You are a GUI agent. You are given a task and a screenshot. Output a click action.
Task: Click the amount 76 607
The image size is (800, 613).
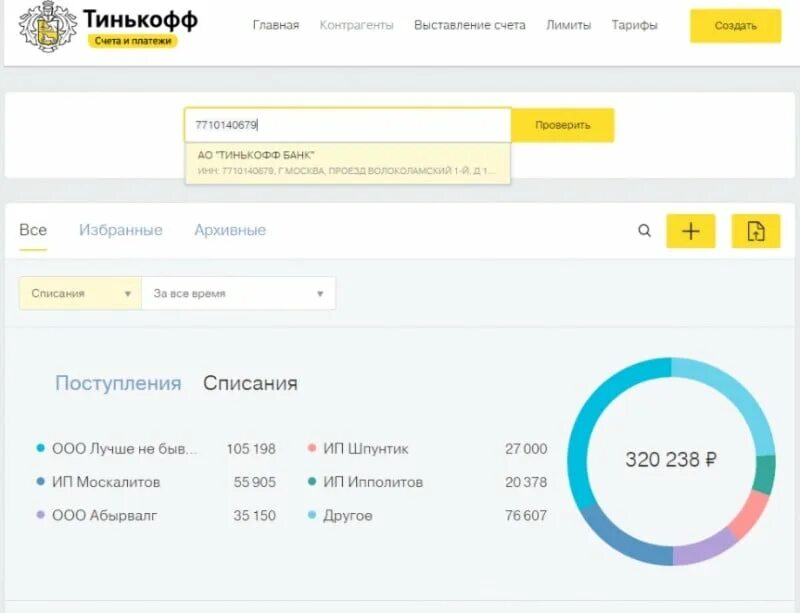[526, 515]
